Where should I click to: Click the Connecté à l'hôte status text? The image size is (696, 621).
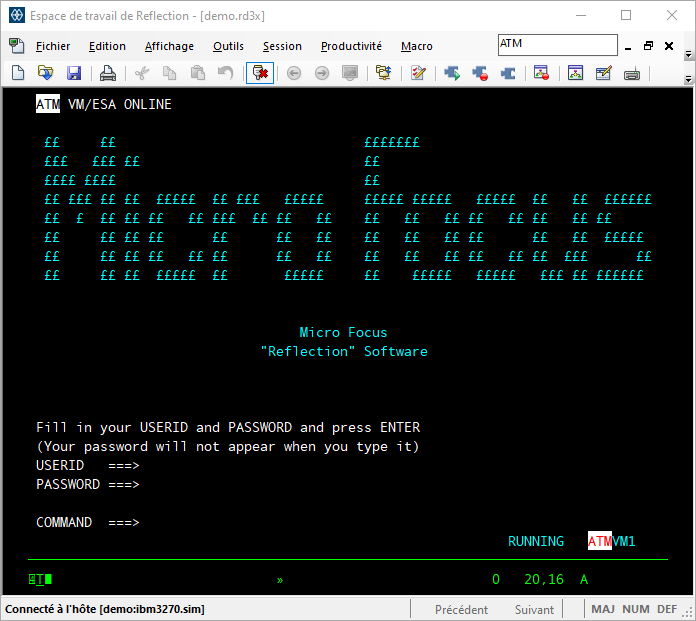click(x=105, y=609)
